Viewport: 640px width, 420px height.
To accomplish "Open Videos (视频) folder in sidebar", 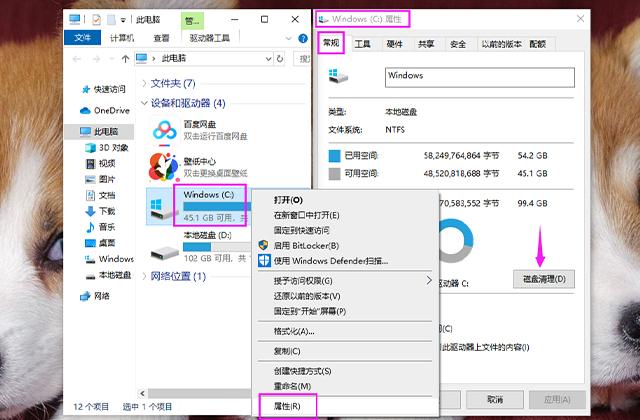I will 100,164.
